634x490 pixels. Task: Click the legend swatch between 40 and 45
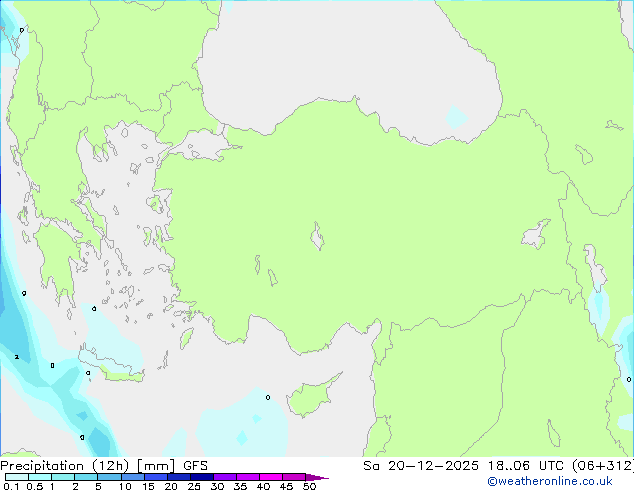pos(271,477)
